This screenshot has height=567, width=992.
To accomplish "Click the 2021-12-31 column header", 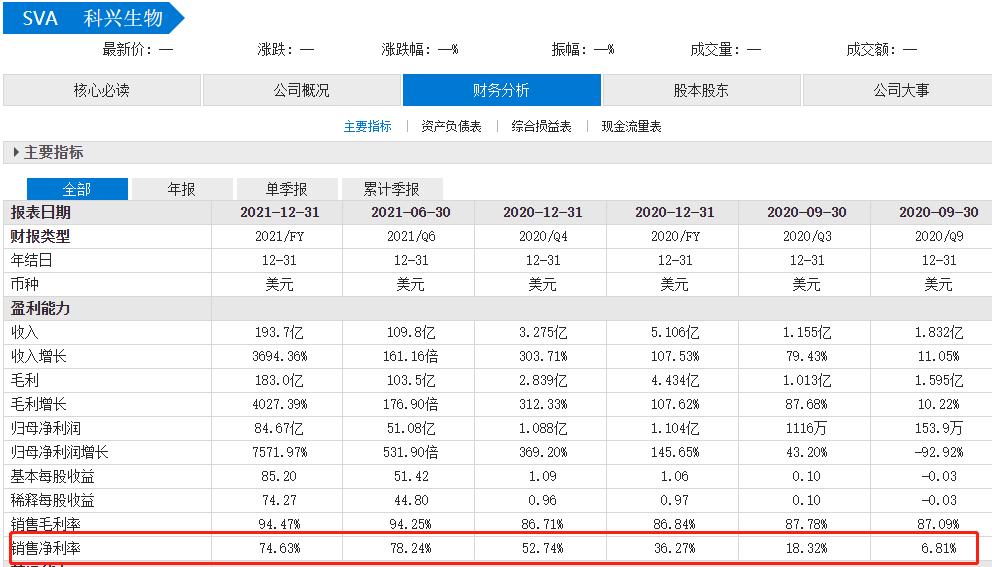I will 280,213.
